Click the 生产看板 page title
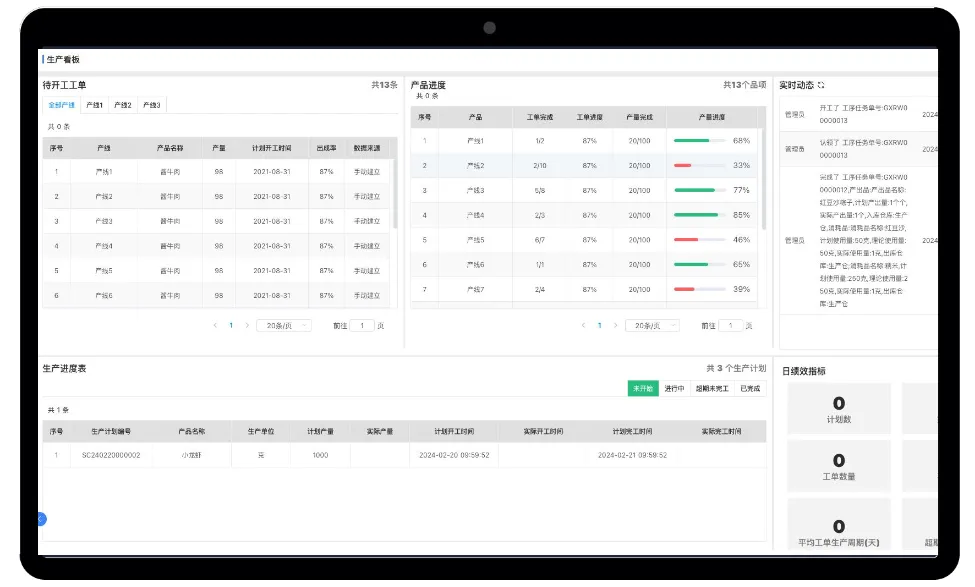975x587 pixels. point(63,60)
